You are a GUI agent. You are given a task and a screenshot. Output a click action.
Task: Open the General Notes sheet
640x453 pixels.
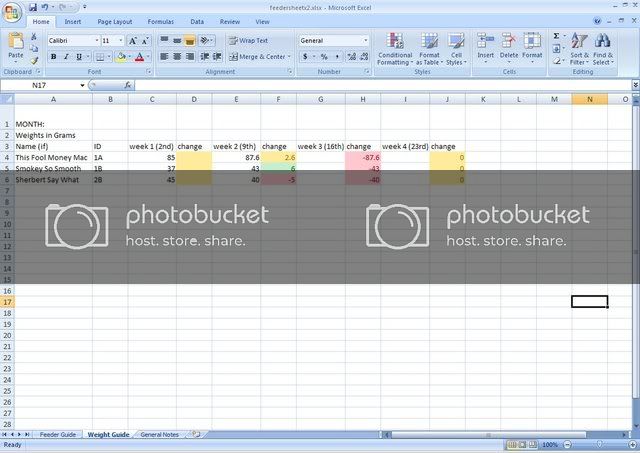[x=159, y=435]
